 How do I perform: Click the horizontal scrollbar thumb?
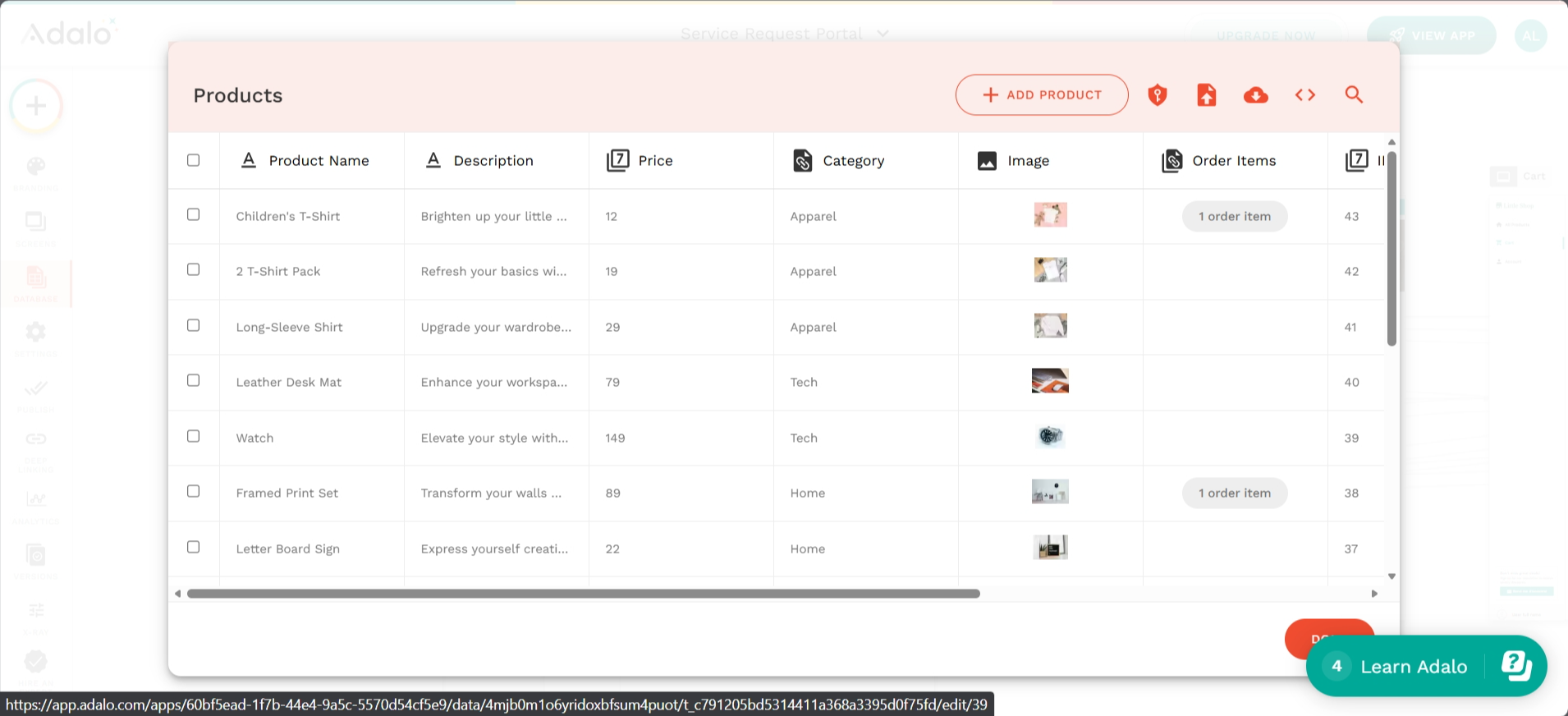(x=584, y=594)
